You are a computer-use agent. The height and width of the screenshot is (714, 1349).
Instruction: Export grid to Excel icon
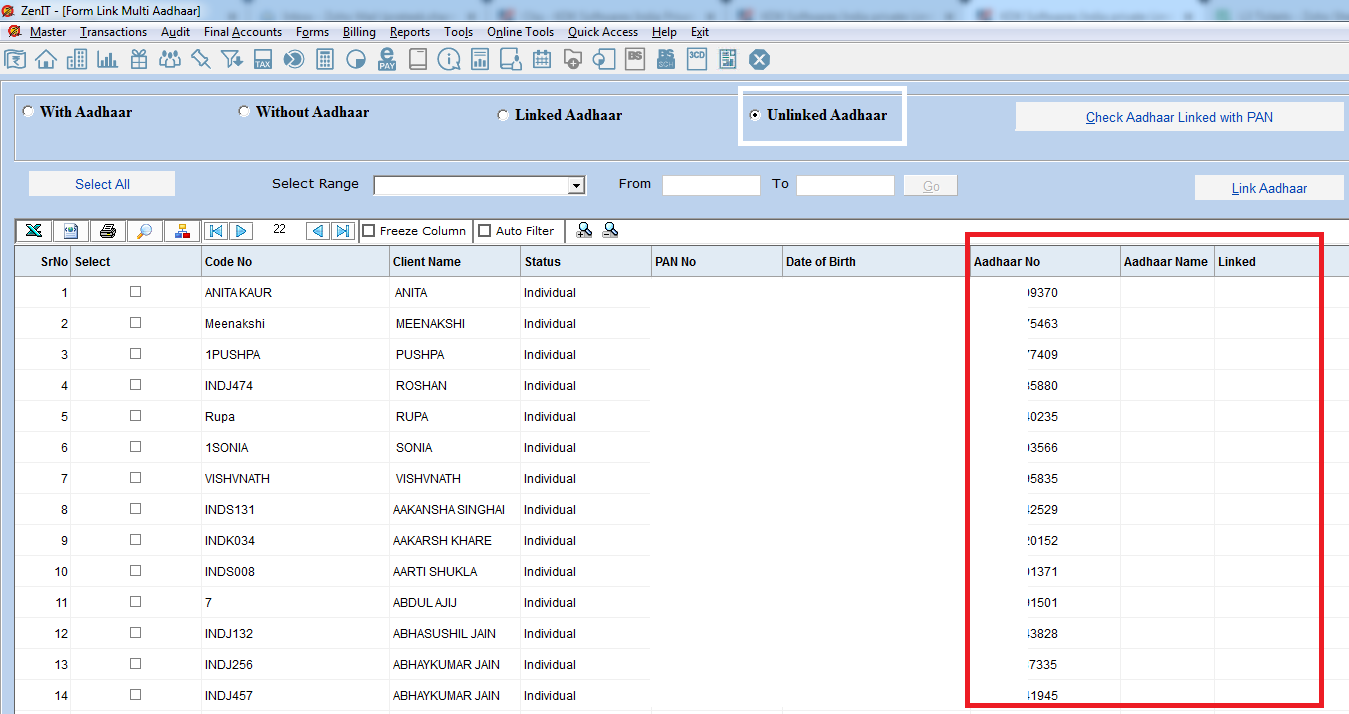click(34, 231)
